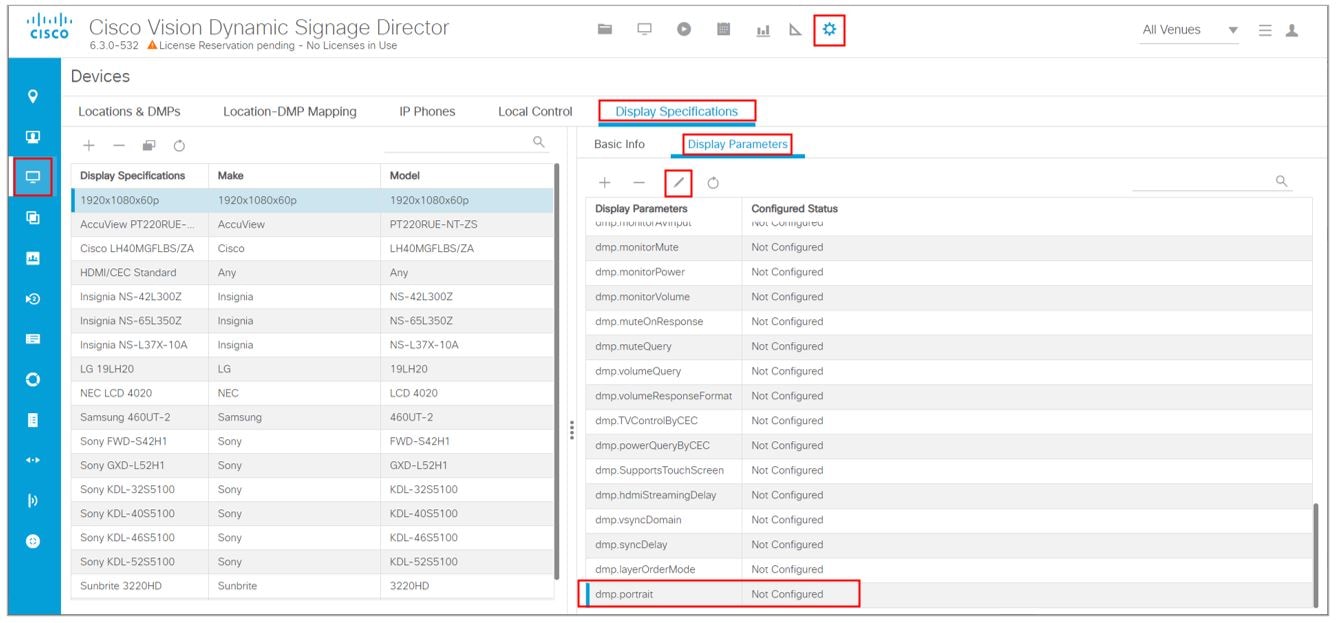Open the Library folder icon in top toolbar
The height and width of the screenshot is (623, 1338).
click(x=604, y=31)
